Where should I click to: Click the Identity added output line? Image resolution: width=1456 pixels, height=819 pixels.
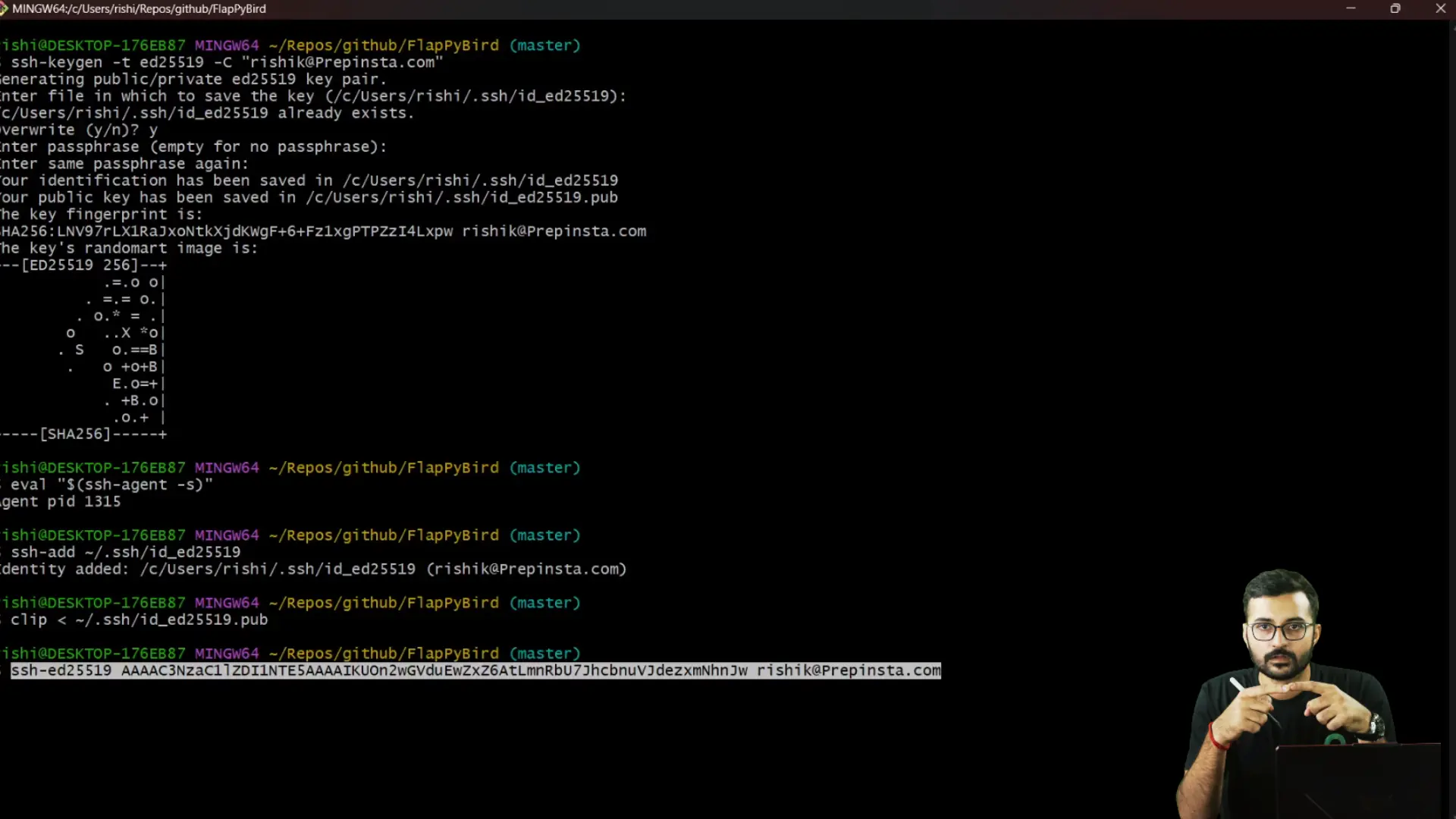tap(312, 569)
